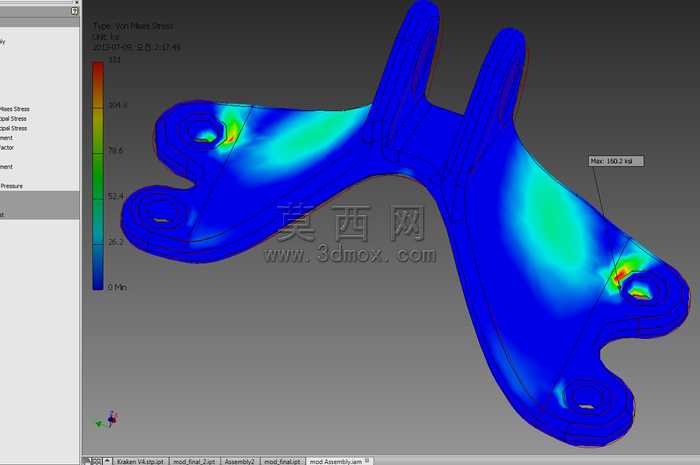Select the Safety Factor result row
This screenshot has width=700, height=465.
point(7,147)
